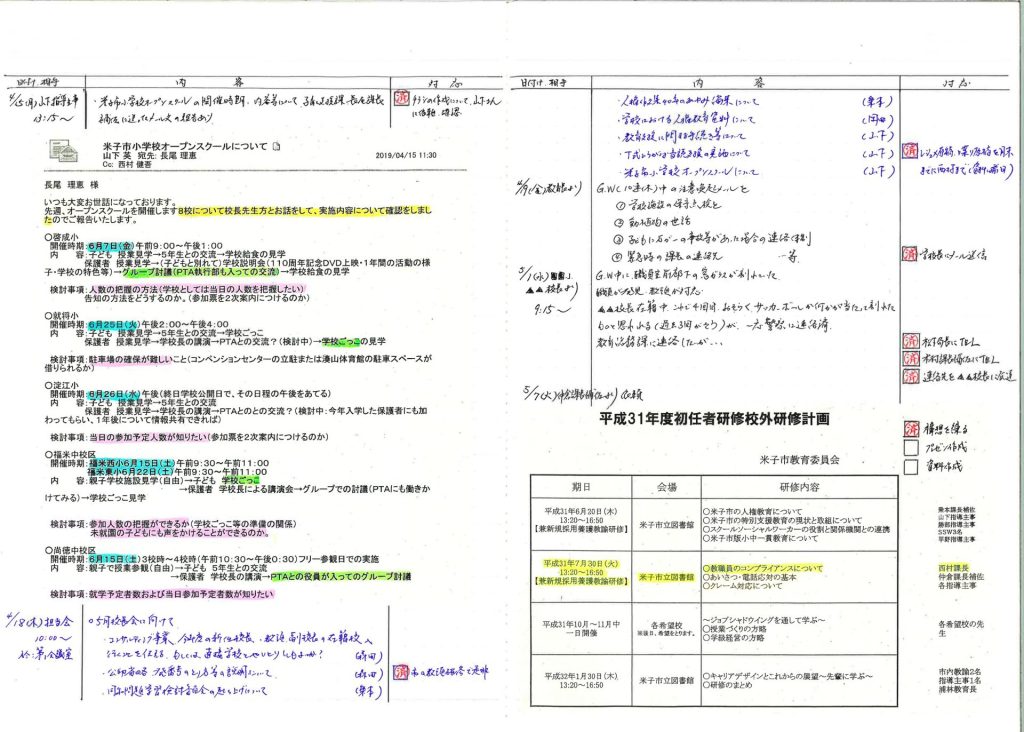1024x732 pixels.
Task: Click the email subject 米子市小学校オープンスクールについて
Action: click(185, 146)
